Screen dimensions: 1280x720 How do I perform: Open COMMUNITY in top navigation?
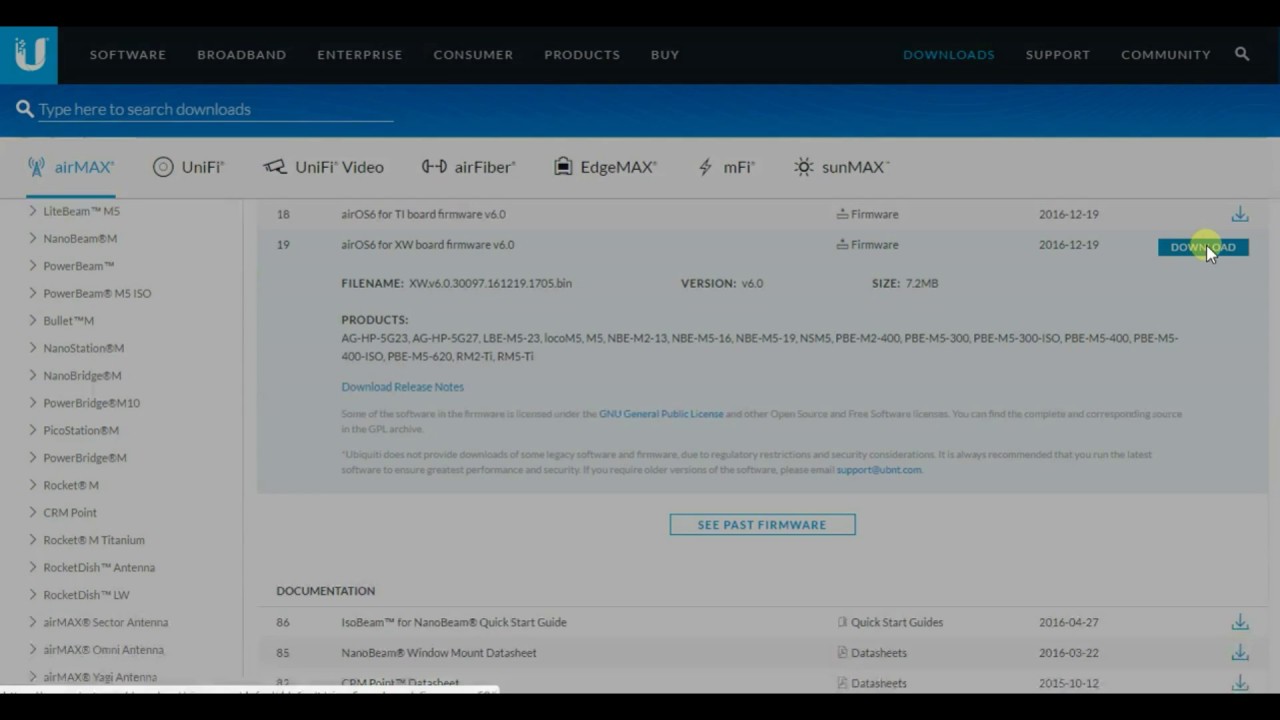point(1166,54)
